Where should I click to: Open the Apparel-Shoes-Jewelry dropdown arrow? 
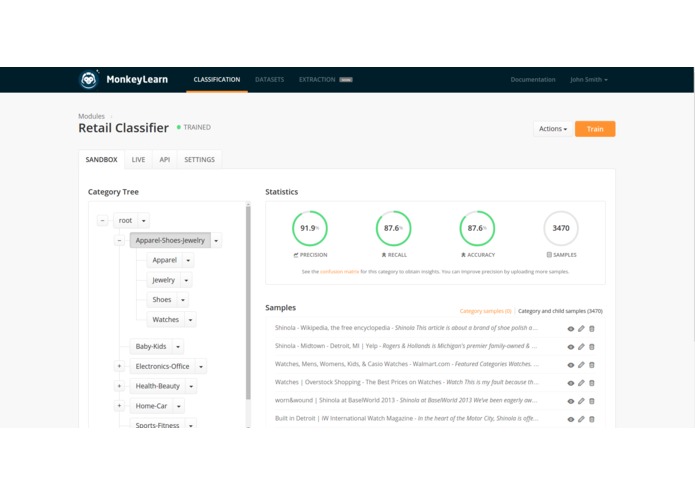(216, 241)
